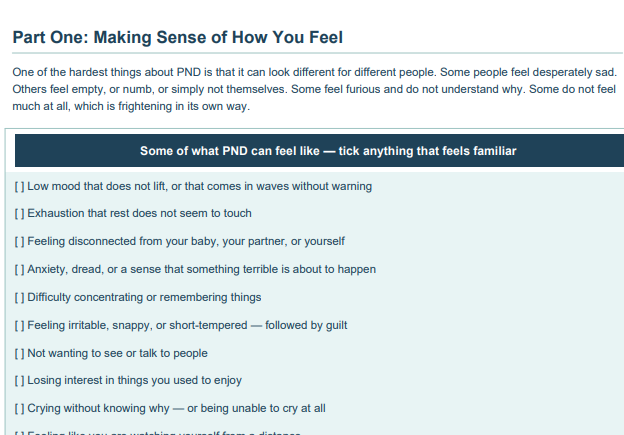Tick the watching yourself from distance box
The image size is (624, 435).
[20, 432]
